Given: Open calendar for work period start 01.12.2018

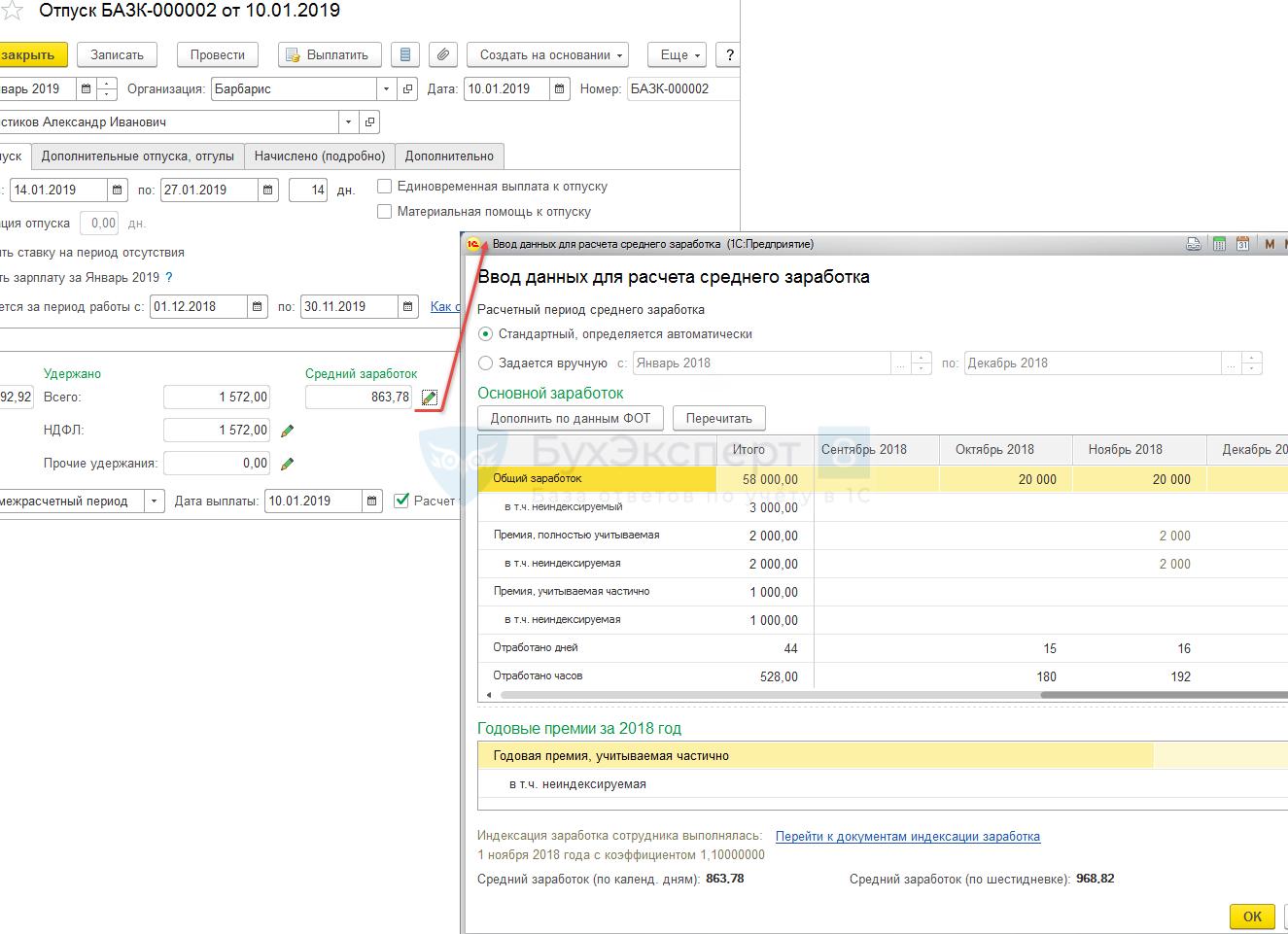Looking at the screenshot, I should point(258,307).
